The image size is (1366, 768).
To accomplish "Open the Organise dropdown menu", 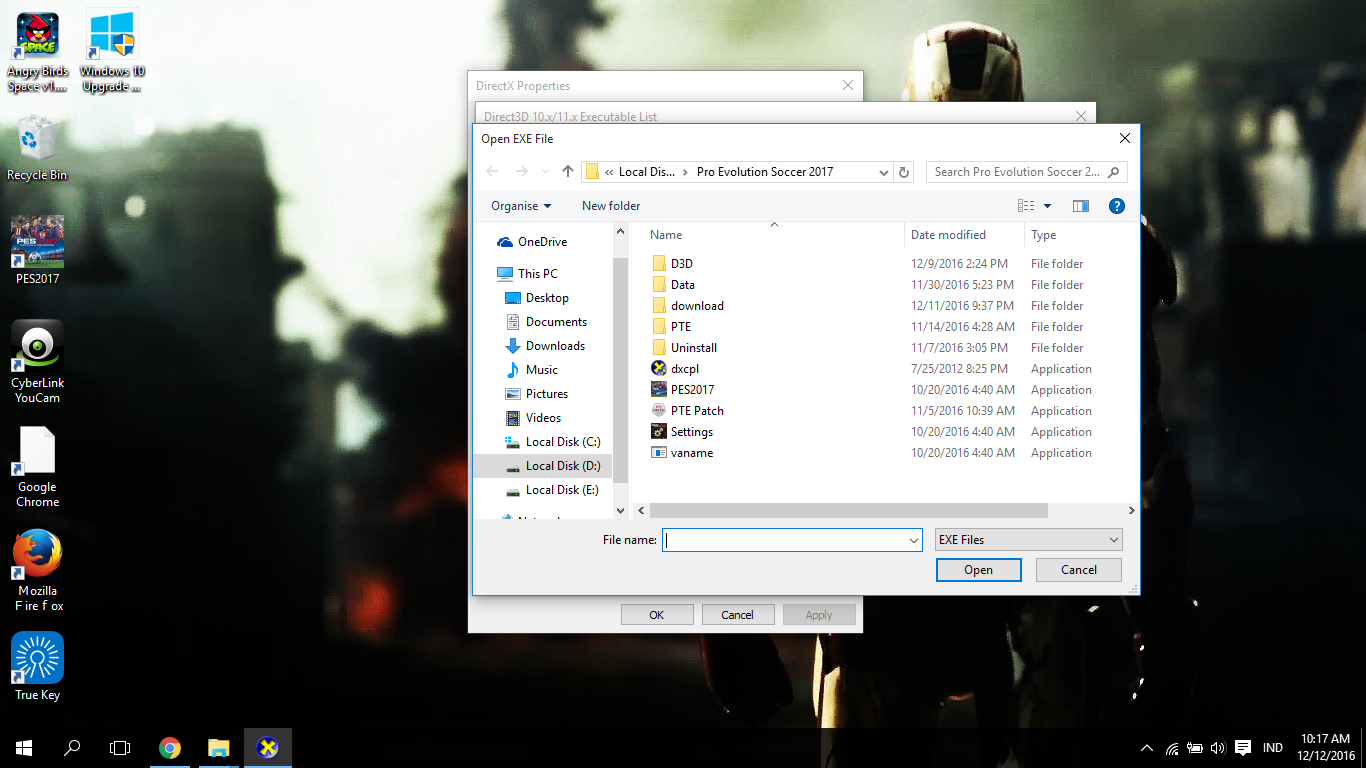I will coord(521,206).
